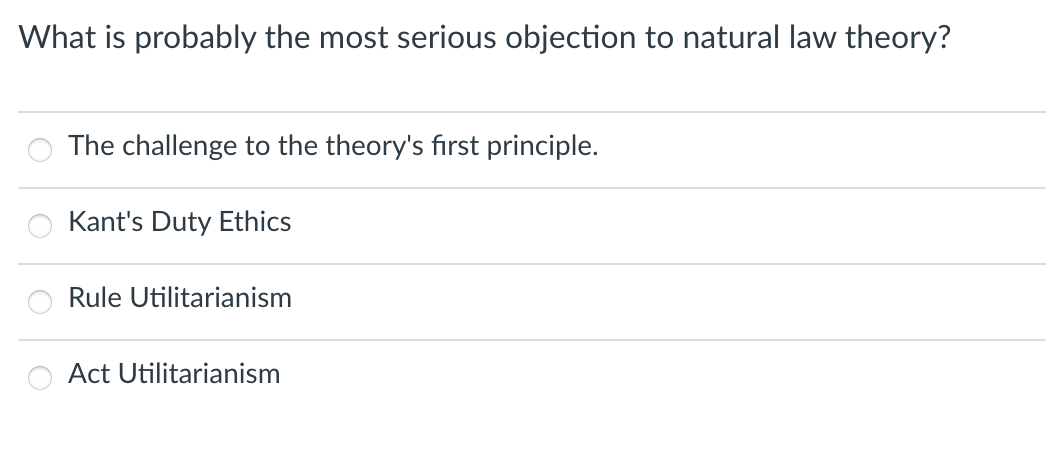The width and height of the screenshot is (1046, 452).
Task: Click the word 'Kant's' in the second answer
Action: point(105,222)
